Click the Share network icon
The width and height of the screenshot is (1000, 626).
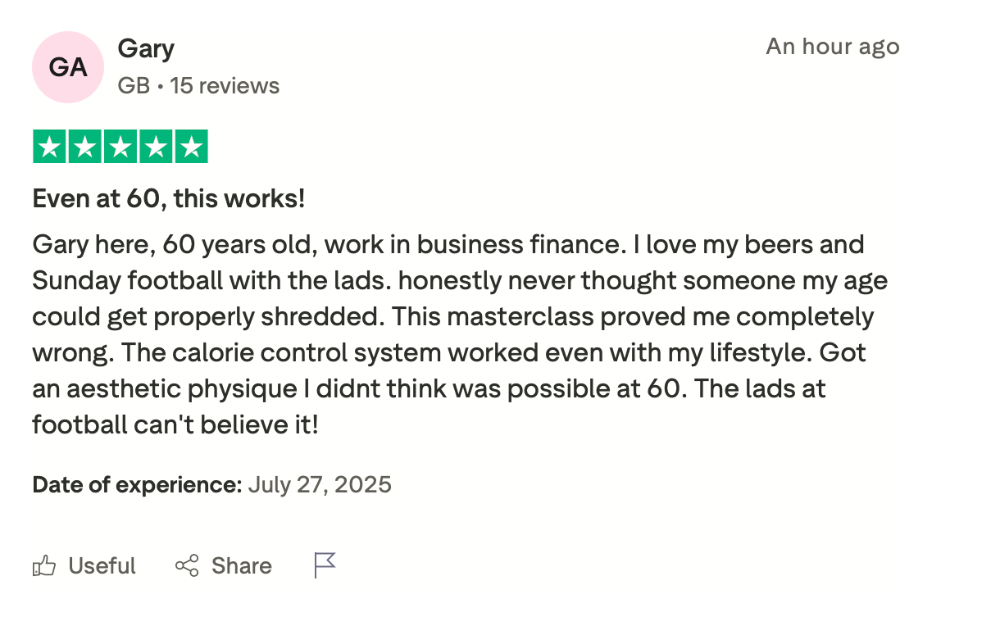click(x=186, y=566)
